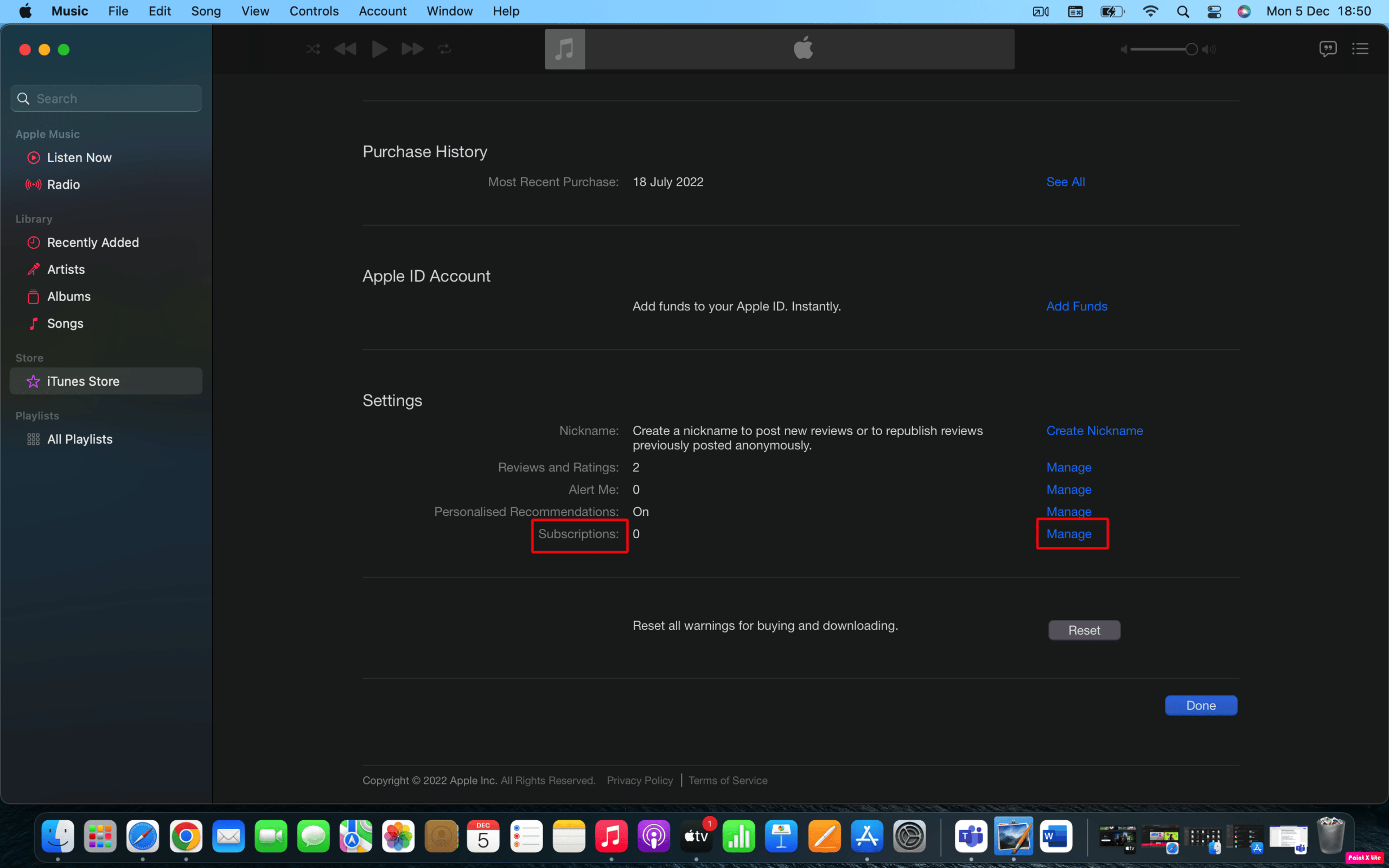Toggle Personalised Recommendations Manage option
This screenshot has height=868, width=1389.
click(x=1069, y=511)
